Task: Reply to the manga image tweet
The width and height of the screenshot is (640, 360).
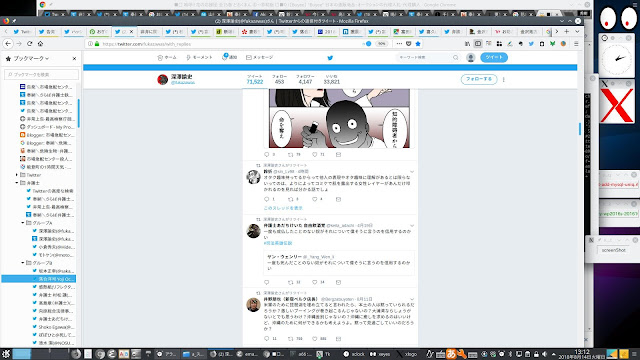Action: tap(267, 155)
